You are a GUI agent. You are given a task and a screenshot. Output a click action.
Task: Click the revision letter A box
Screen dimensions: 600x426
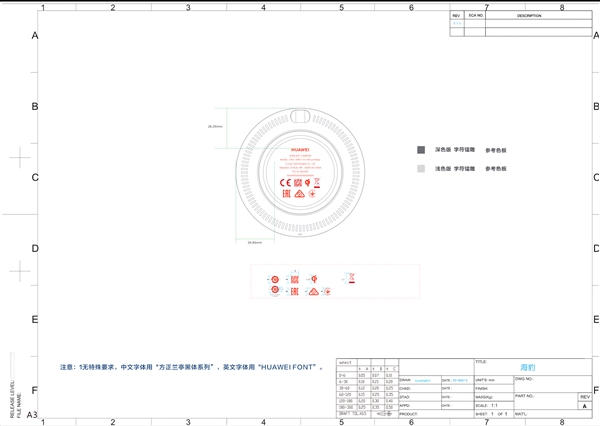pyautogui.click(x=584, y=406)
